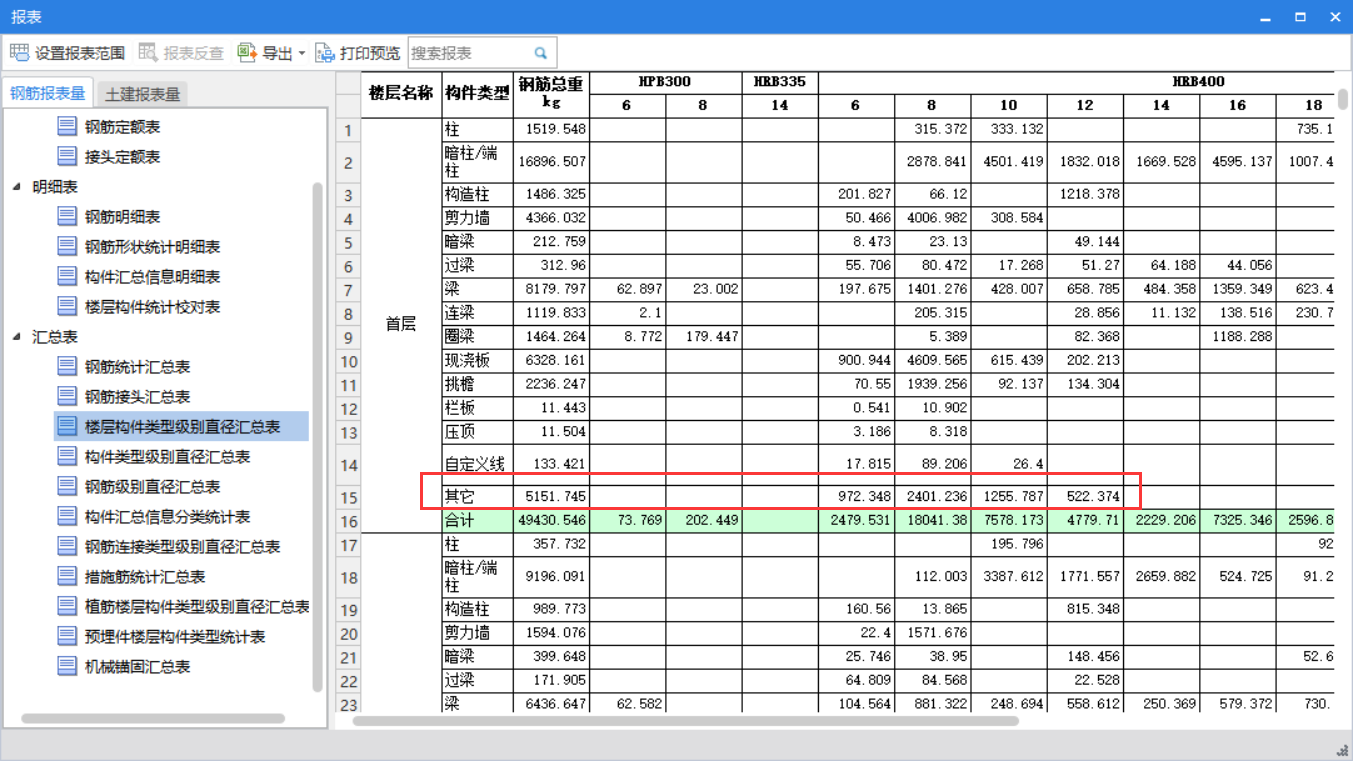1353x761 pixels.
Task: Click the 自定义线 cell in row 14
Action: [477, 464]
